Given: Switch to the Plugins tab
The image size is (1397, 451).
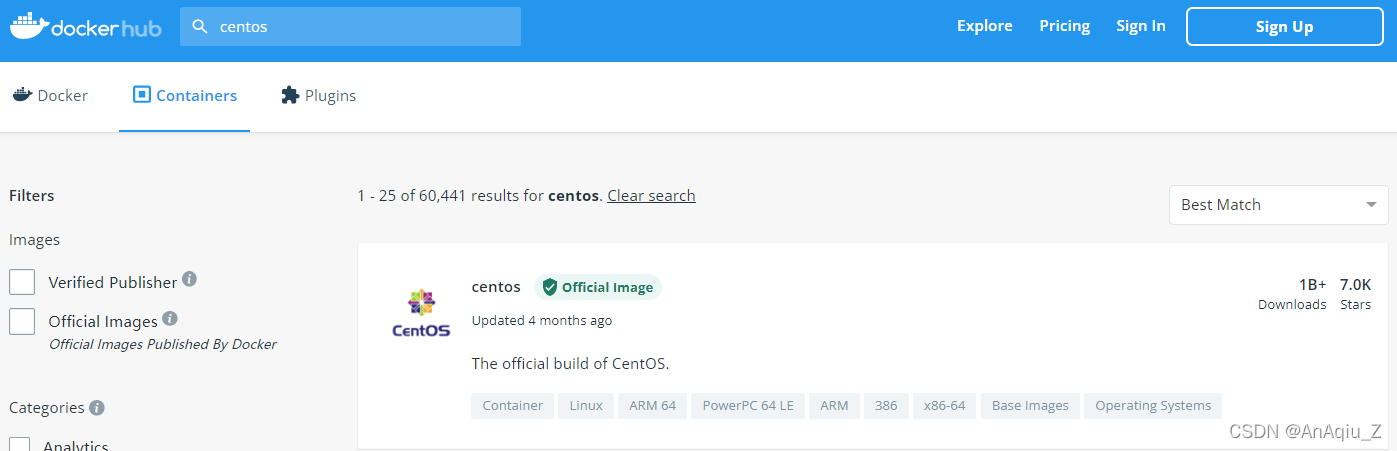Looking at the screenshot, I should click(319, 96).
